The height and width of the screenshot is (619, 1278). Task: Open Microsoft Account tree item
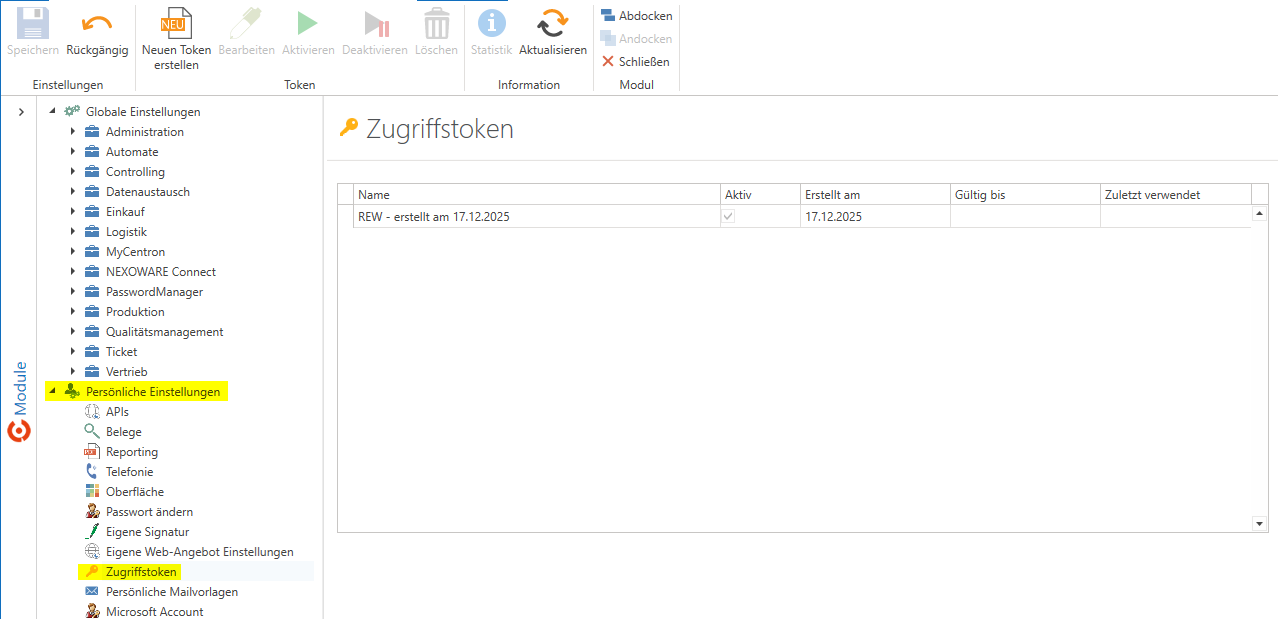(155, 611)
